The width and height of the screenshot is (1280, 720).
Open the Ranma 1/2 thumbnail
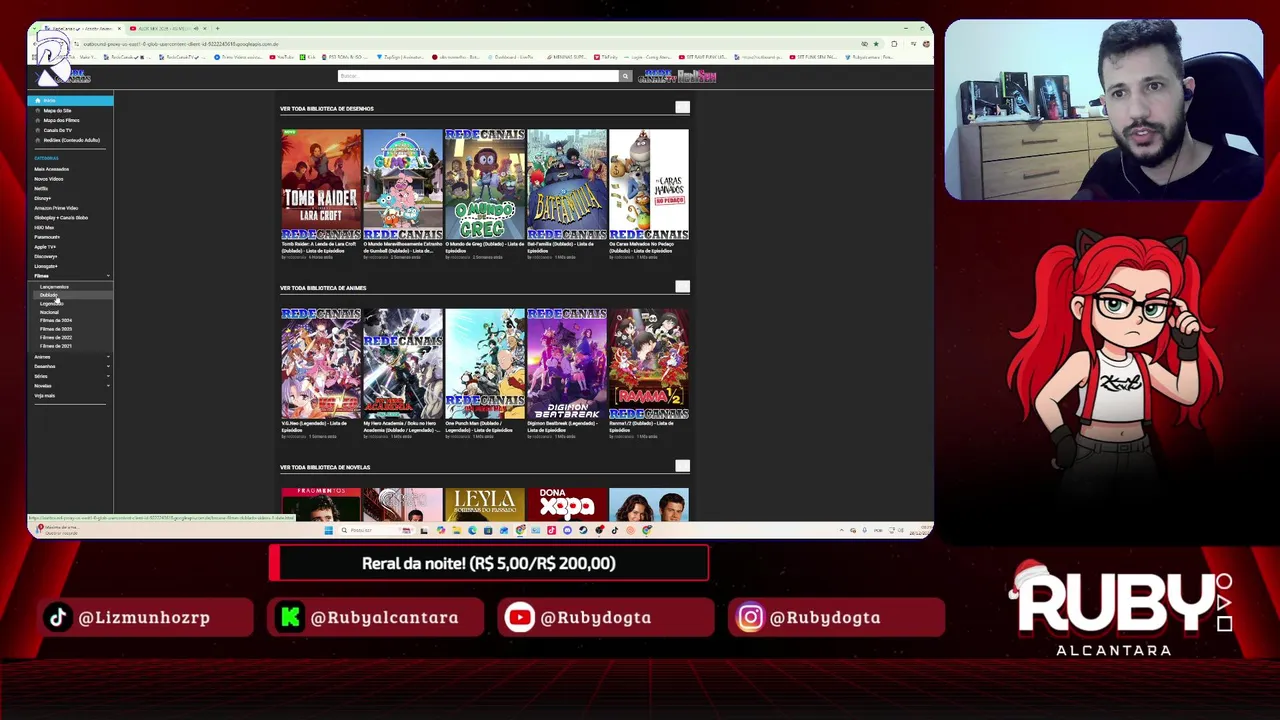(649, 364)
